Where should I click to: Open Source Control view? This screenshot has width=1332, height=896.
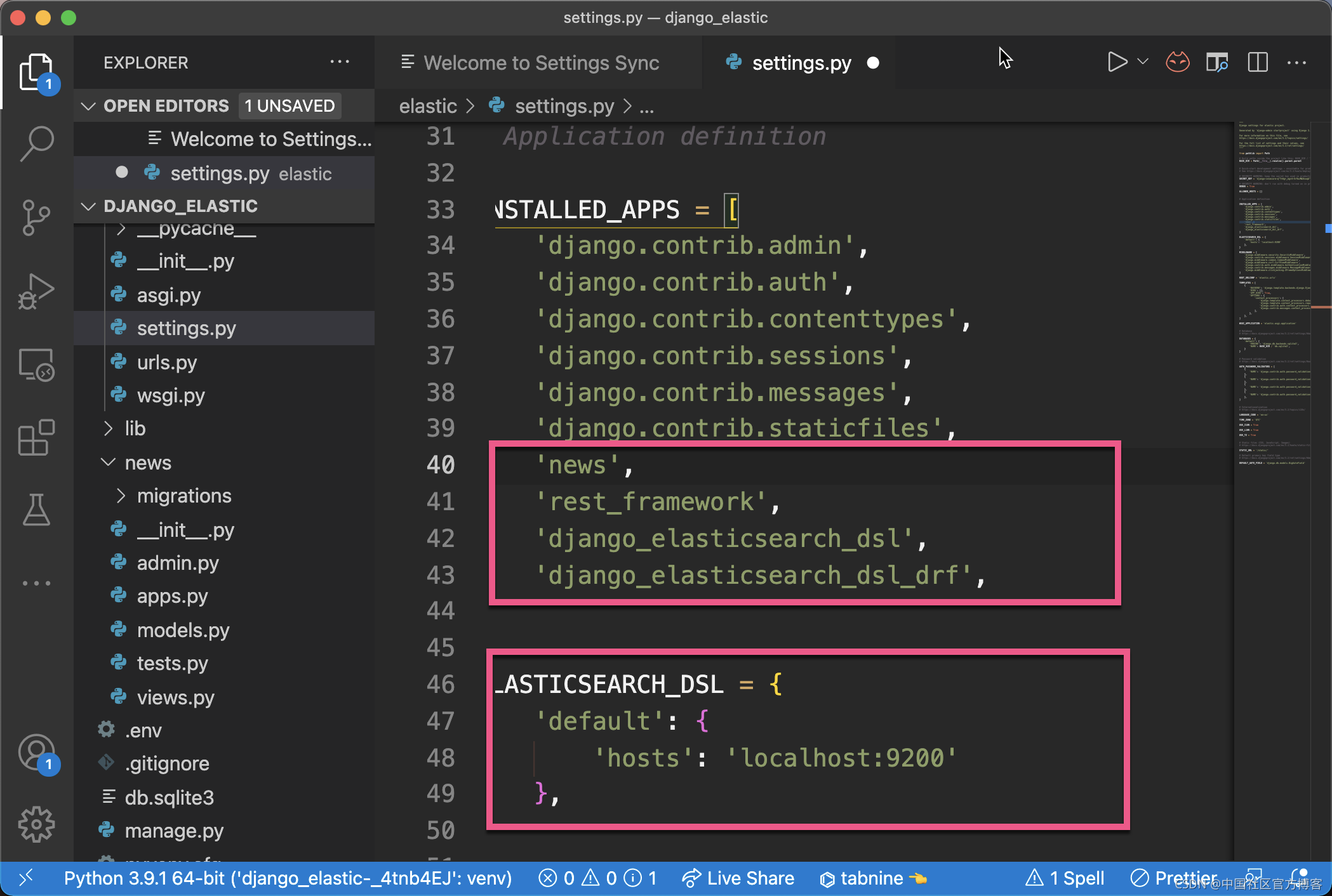pyautogui.click(x=36, y=218)
